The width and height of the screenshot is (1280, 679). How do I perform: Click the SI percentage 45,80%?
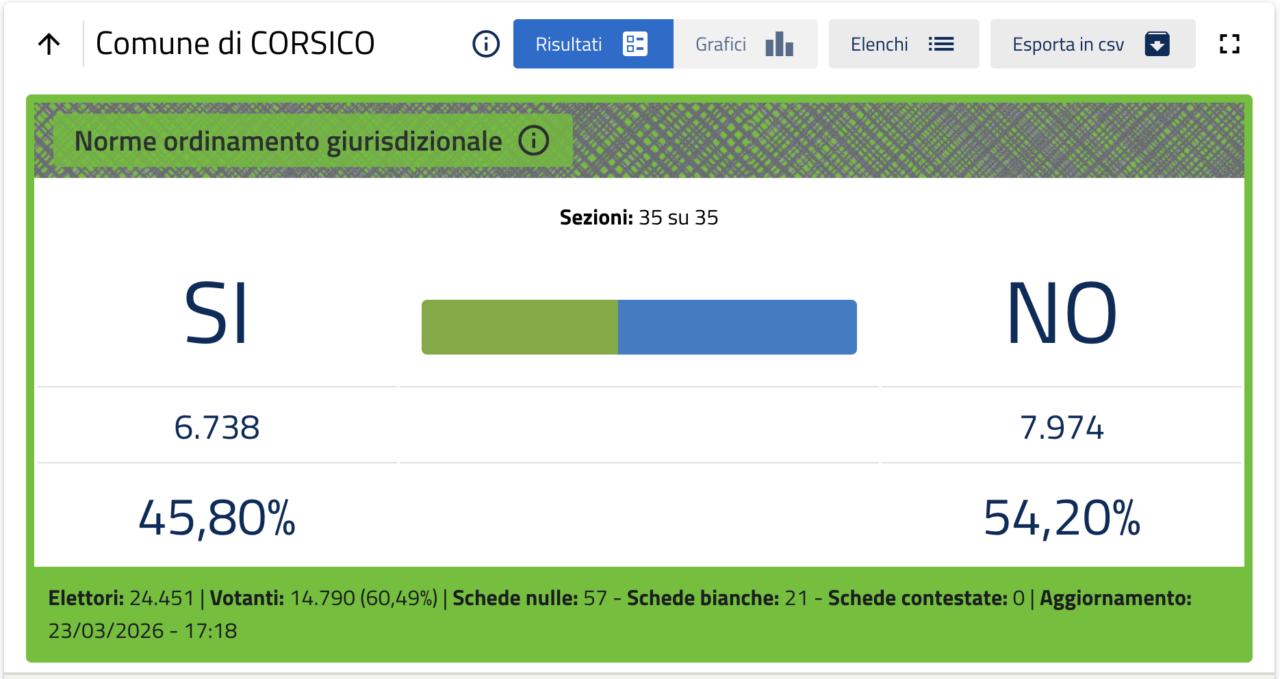point(217,517)
